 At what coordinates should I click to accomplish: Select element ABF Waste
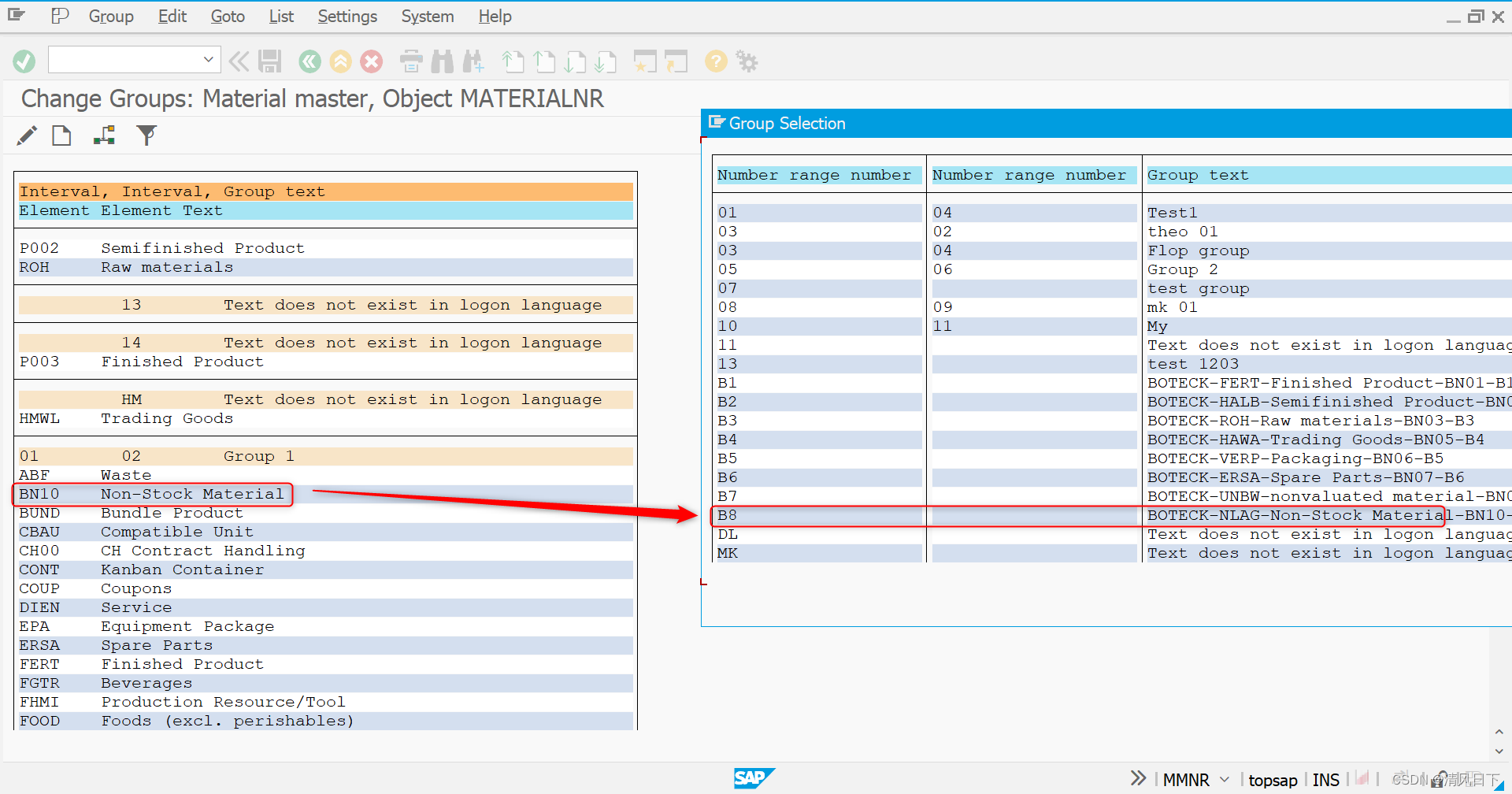coord(325,475)
